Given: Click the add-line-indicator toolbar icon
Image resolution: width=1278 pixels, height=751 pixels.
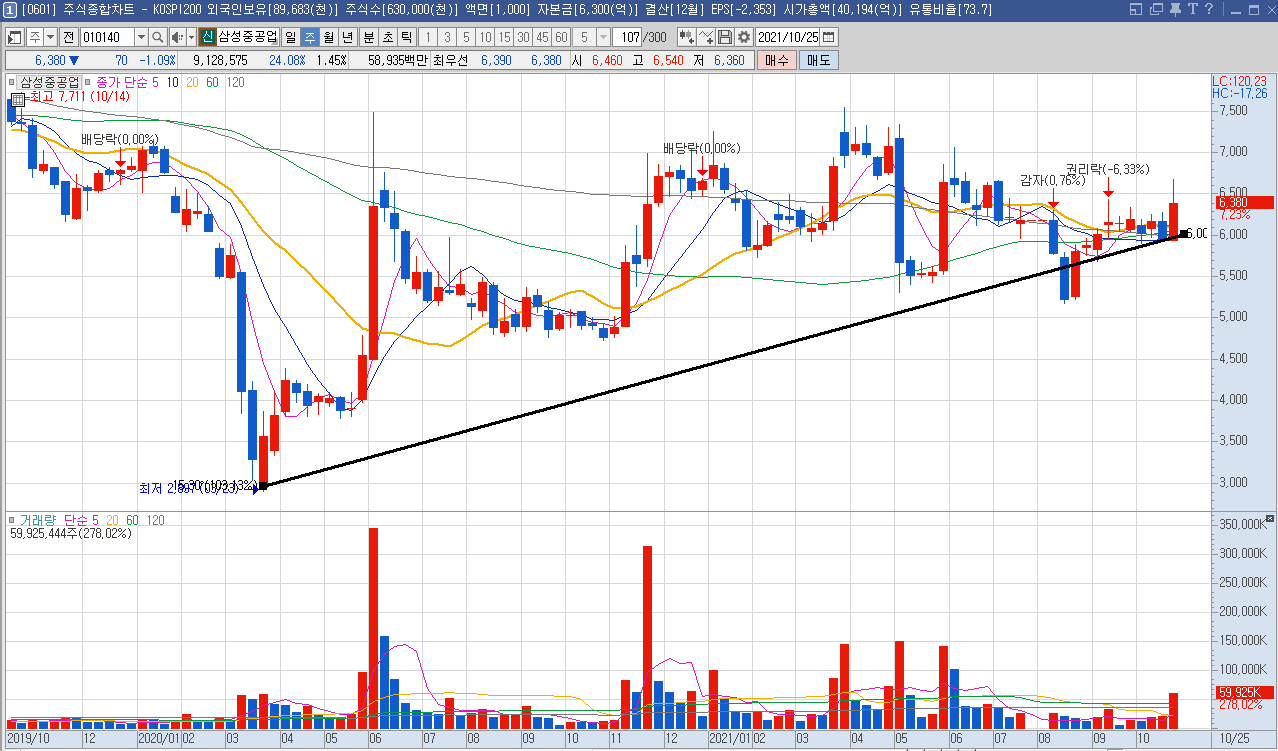Looking at the screenshot, I should click(x=706, y=37).
